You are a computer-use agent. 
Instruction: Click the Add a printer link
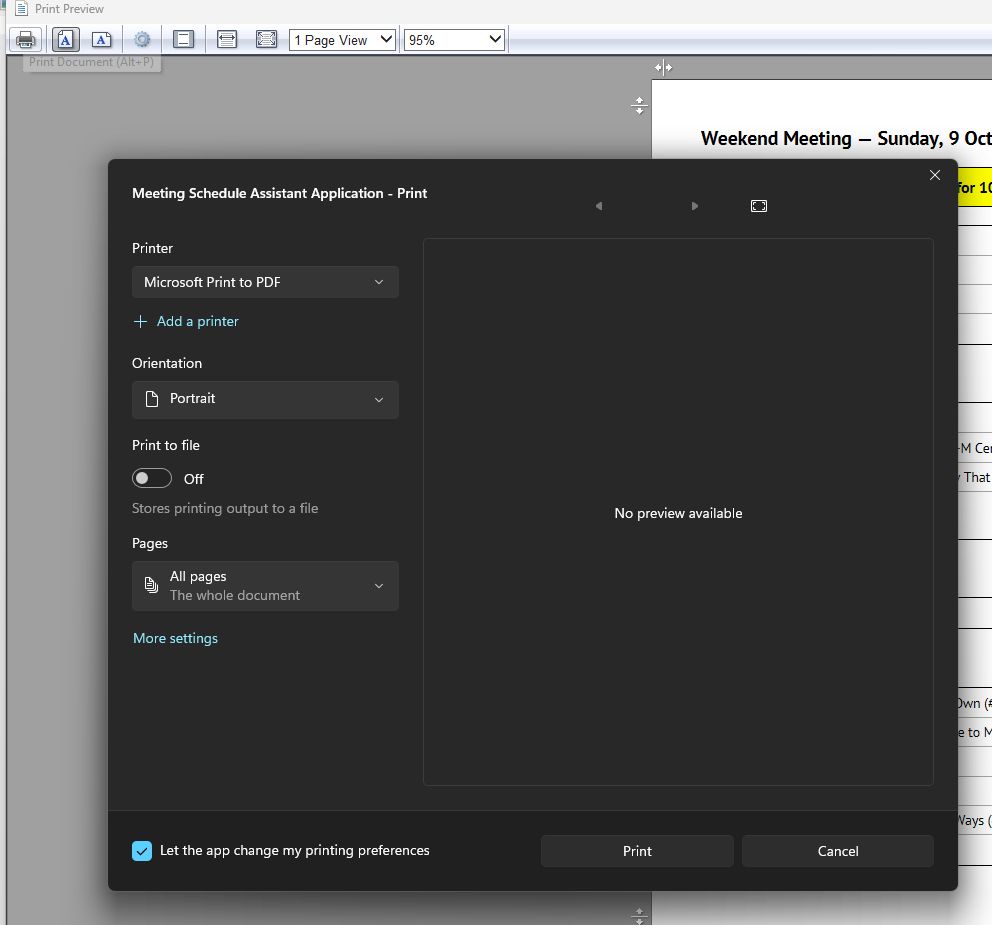tap(197, 321)
